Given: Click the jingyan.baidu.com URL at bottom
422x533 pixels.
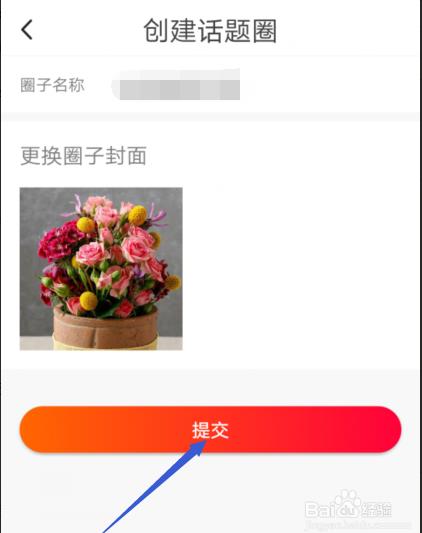Looking at the screenshot, I should click(x=357, y=526).
